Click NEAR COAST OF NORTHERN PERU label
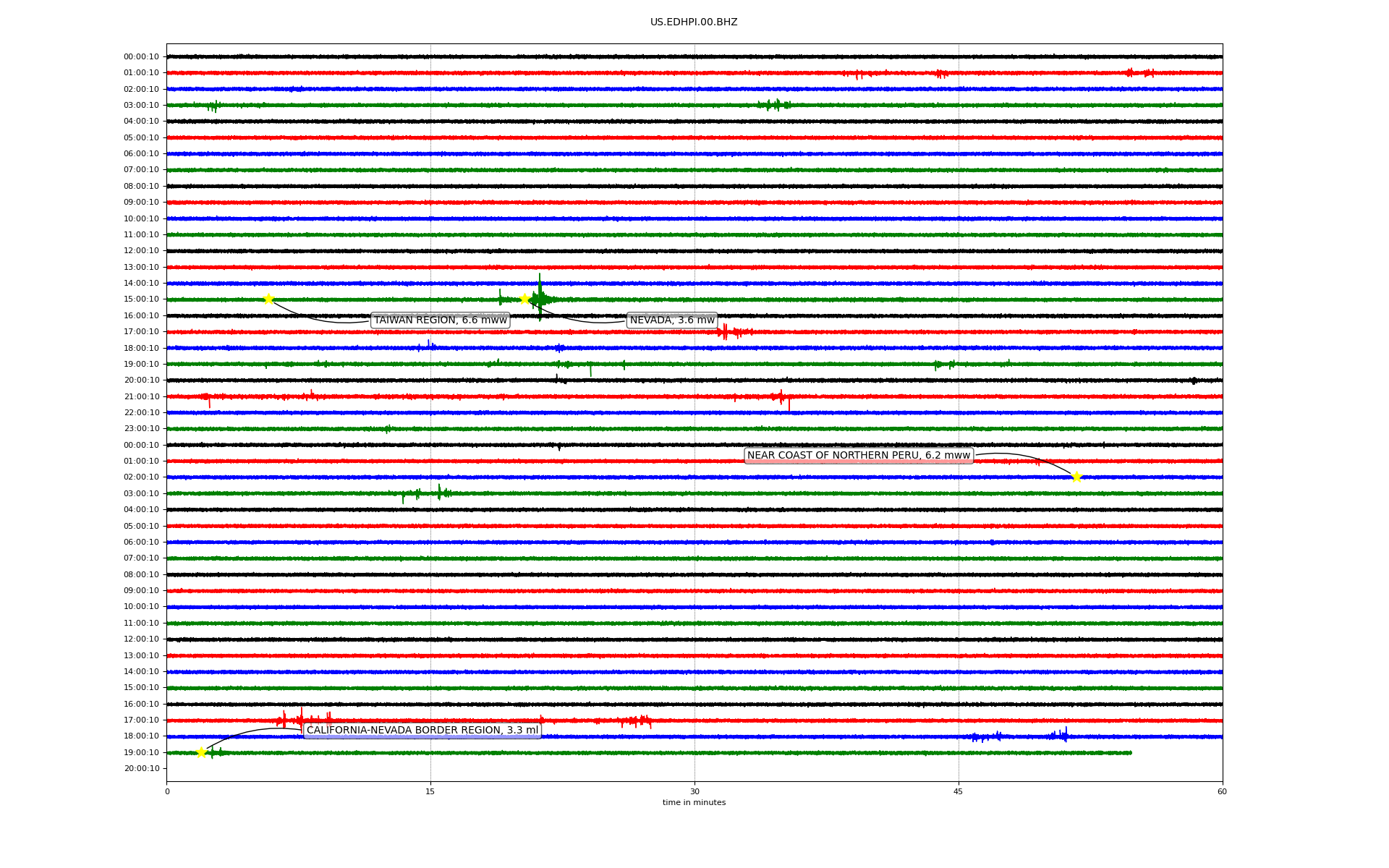The width and height of the screenshot is (1389, 868). point(858,456)
